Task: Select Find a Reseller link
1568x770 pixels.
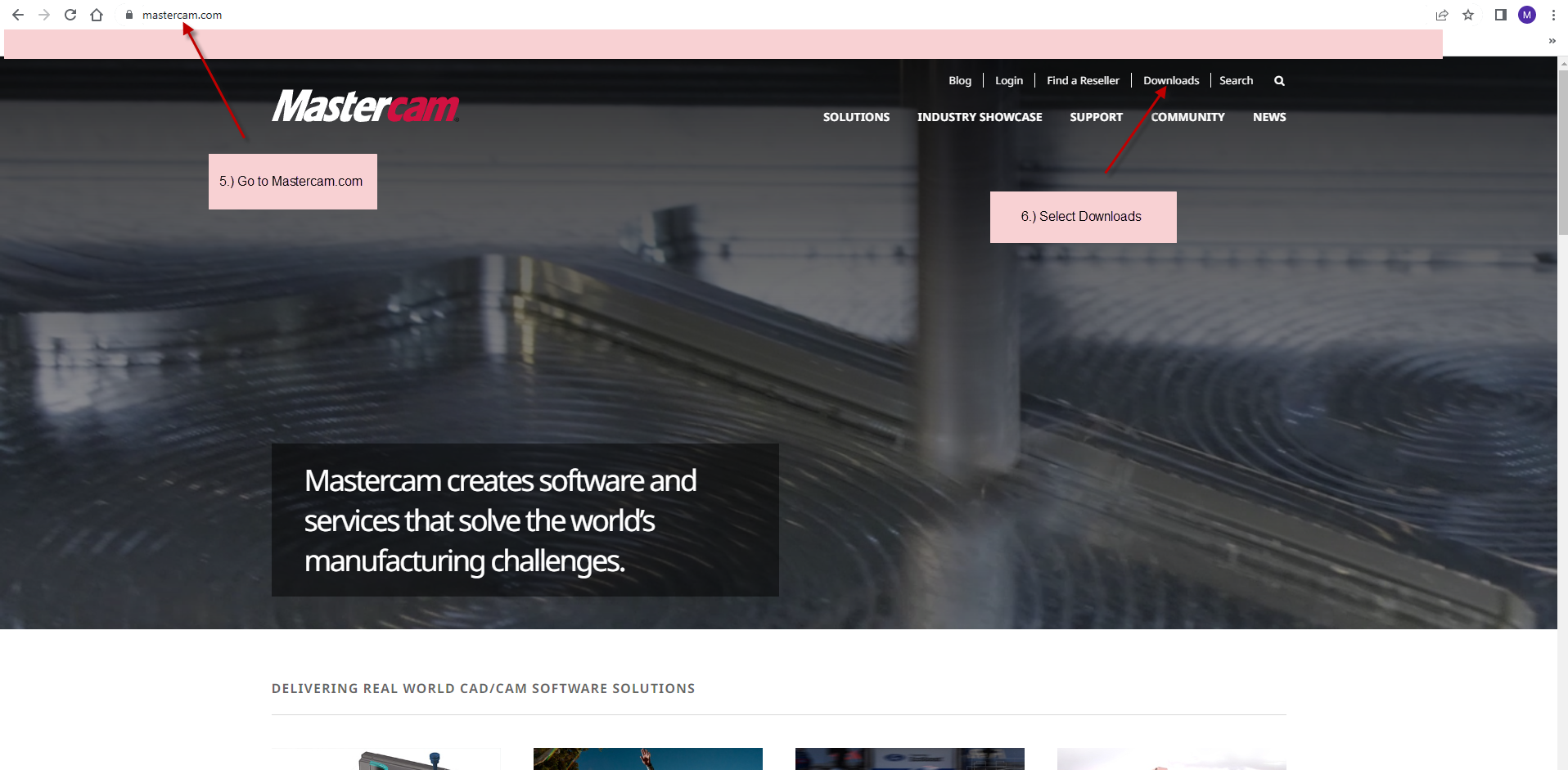Action: (1083, 80)
